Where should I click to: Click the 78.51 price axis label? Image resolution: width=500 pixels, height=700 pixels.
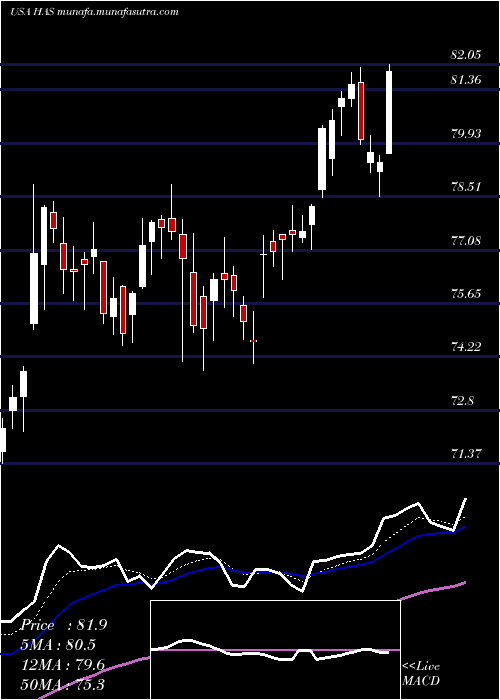(466, 186)
